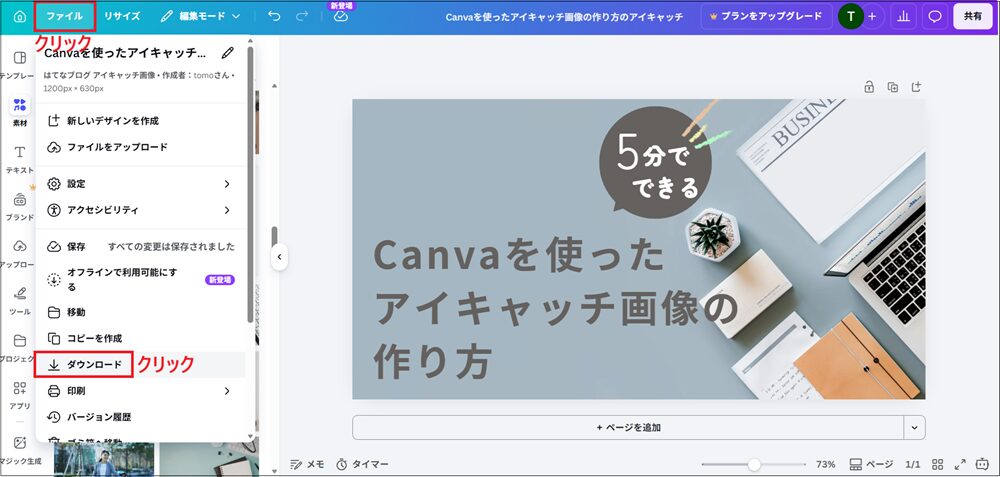The width and height of the screenshot is (1000, 477).
Task: Choose 新しいデザインを作成
Action: pos(140,121)
